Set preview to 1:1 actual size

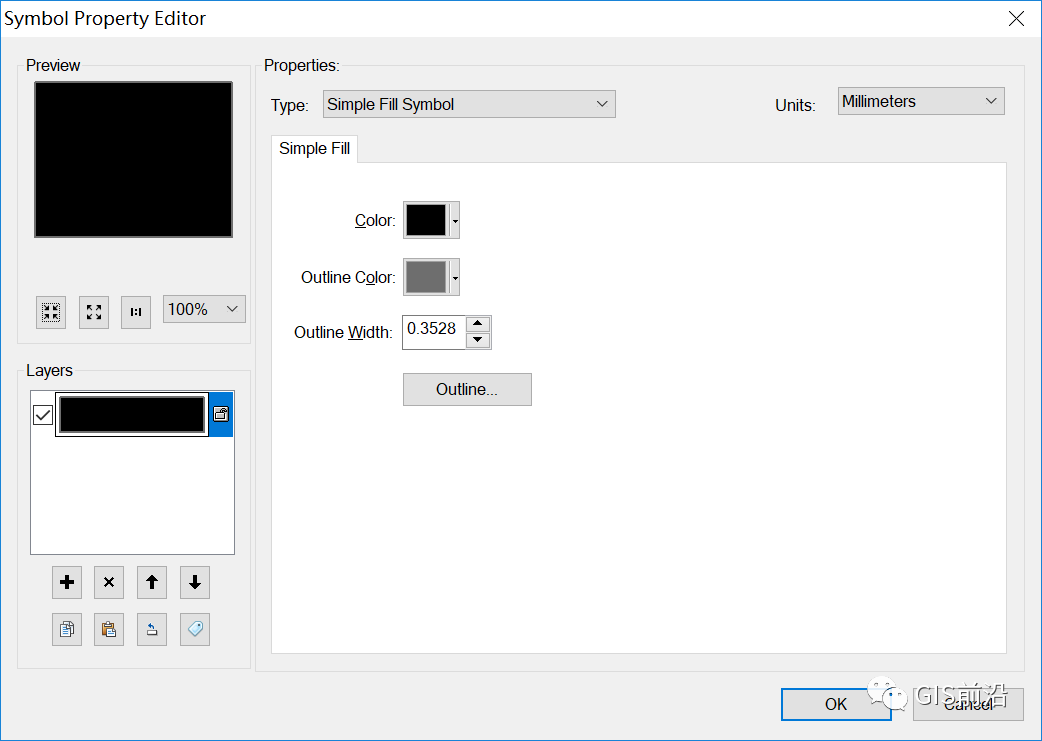[136, 311]
